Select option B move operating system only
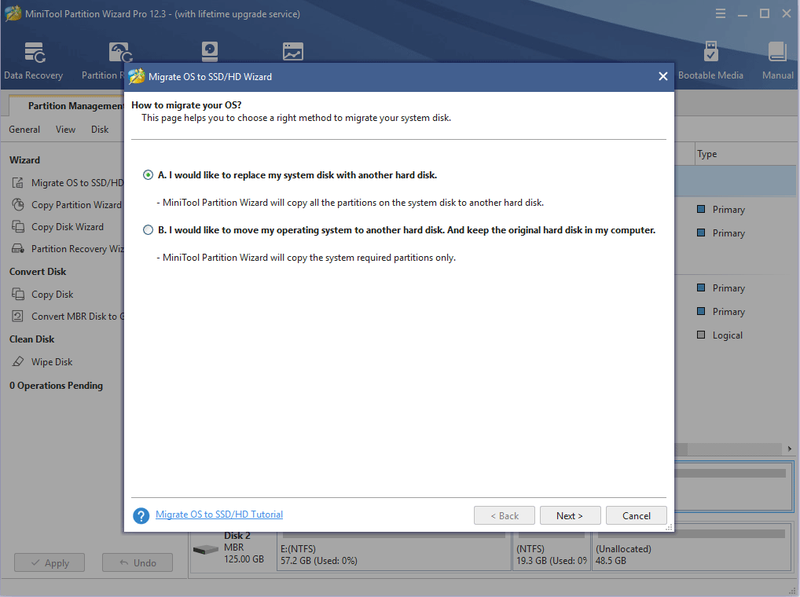 point(148,230)
